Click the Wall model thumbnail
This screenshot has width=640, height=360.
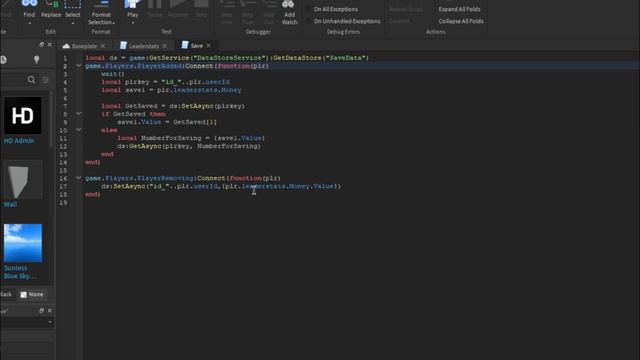click(22, 180)
